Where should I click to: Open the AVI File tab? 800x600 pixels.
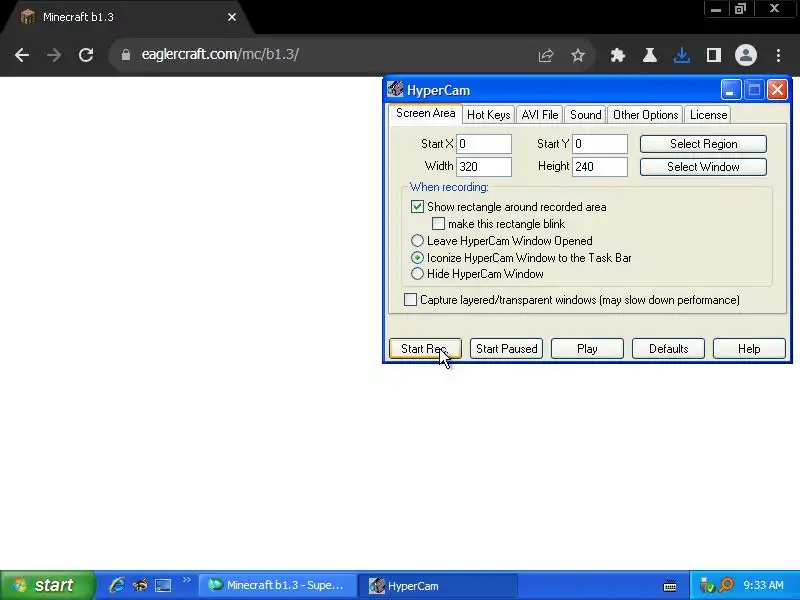point(540,115)
